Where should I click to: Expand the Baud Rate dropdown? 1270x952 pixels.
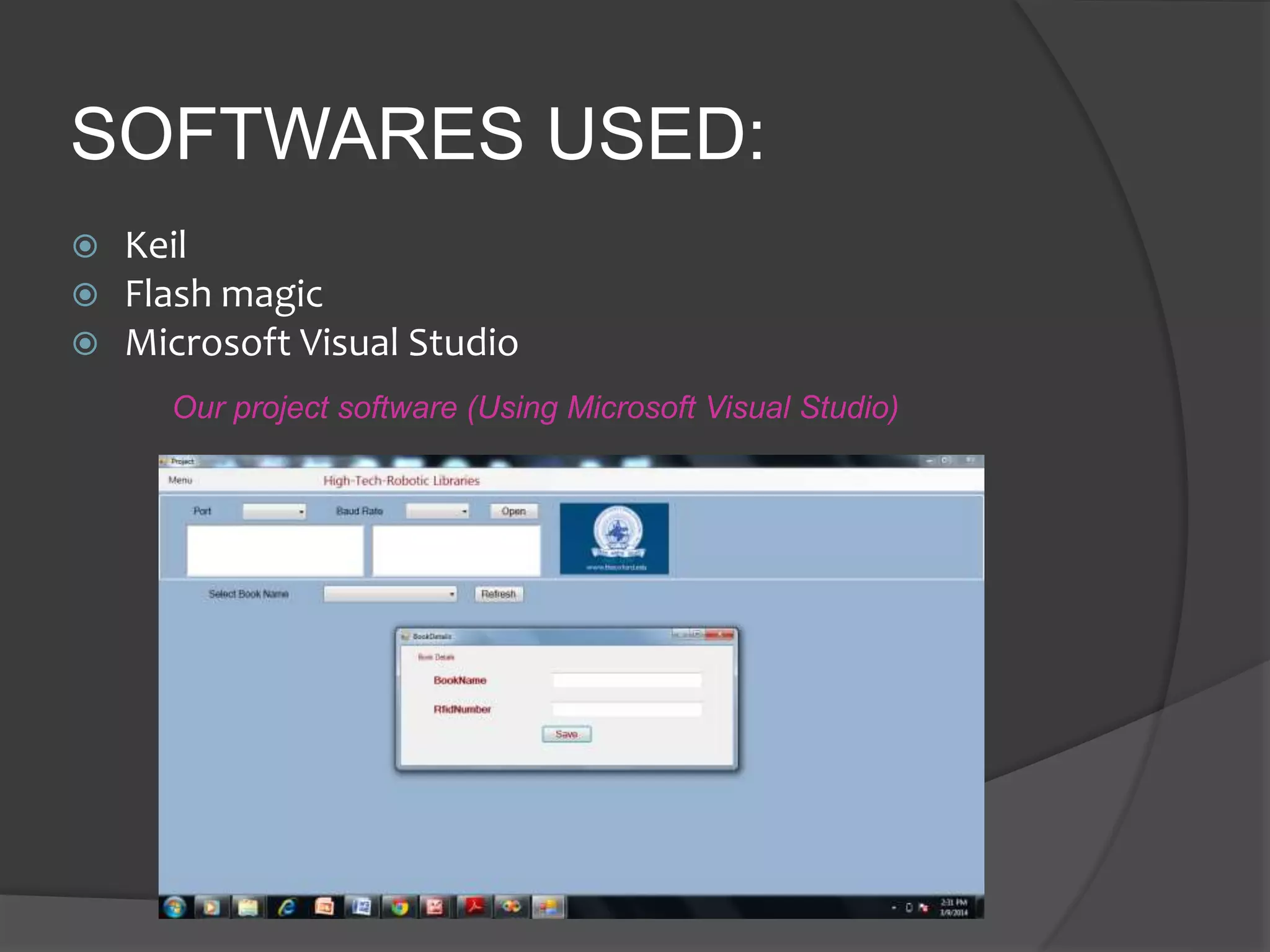[x=437, y=511]
